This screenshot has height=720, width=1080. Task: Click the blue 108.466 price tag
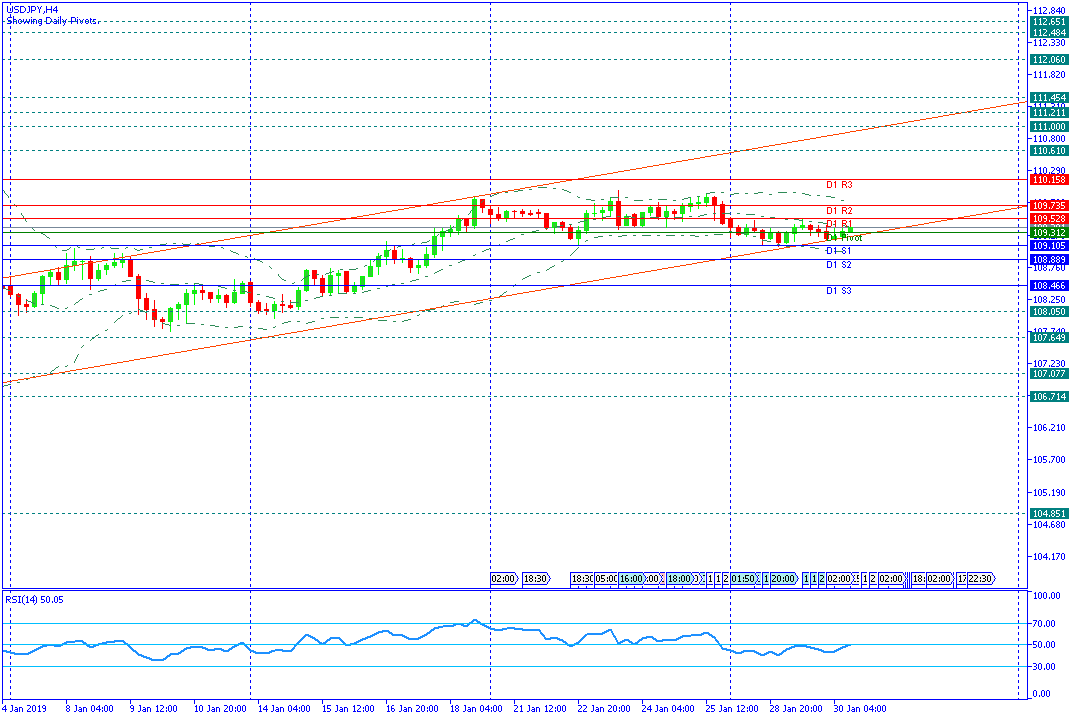(x=1049, y=285)
